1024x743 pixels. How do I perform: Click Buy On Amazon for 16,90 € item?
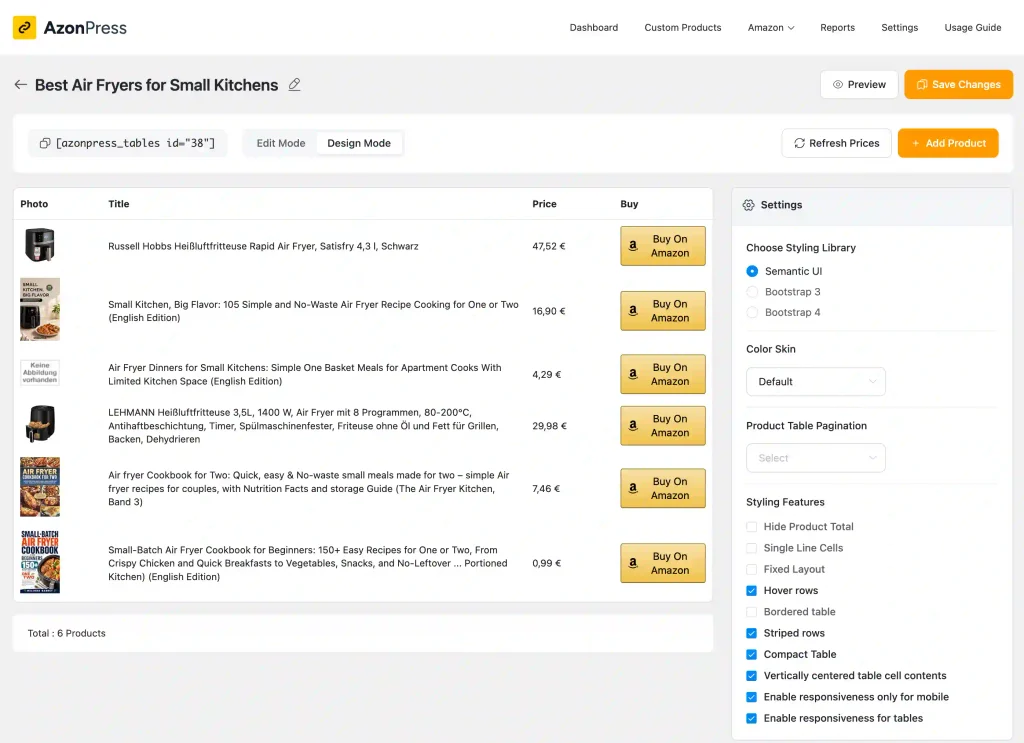tap(662, 311)
